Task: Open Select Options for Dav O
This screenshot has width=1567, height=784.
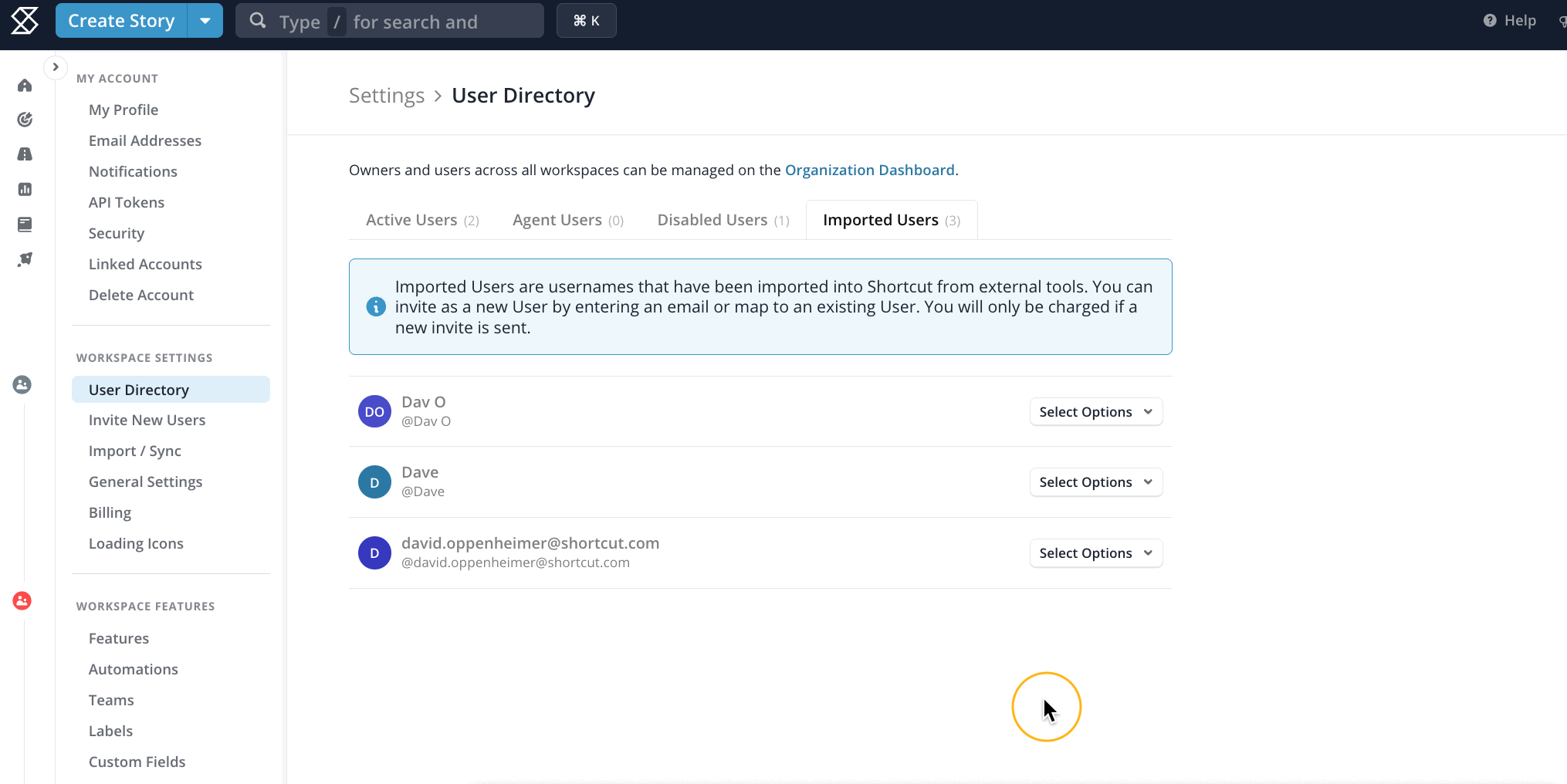Action: tap(1095, 412)
